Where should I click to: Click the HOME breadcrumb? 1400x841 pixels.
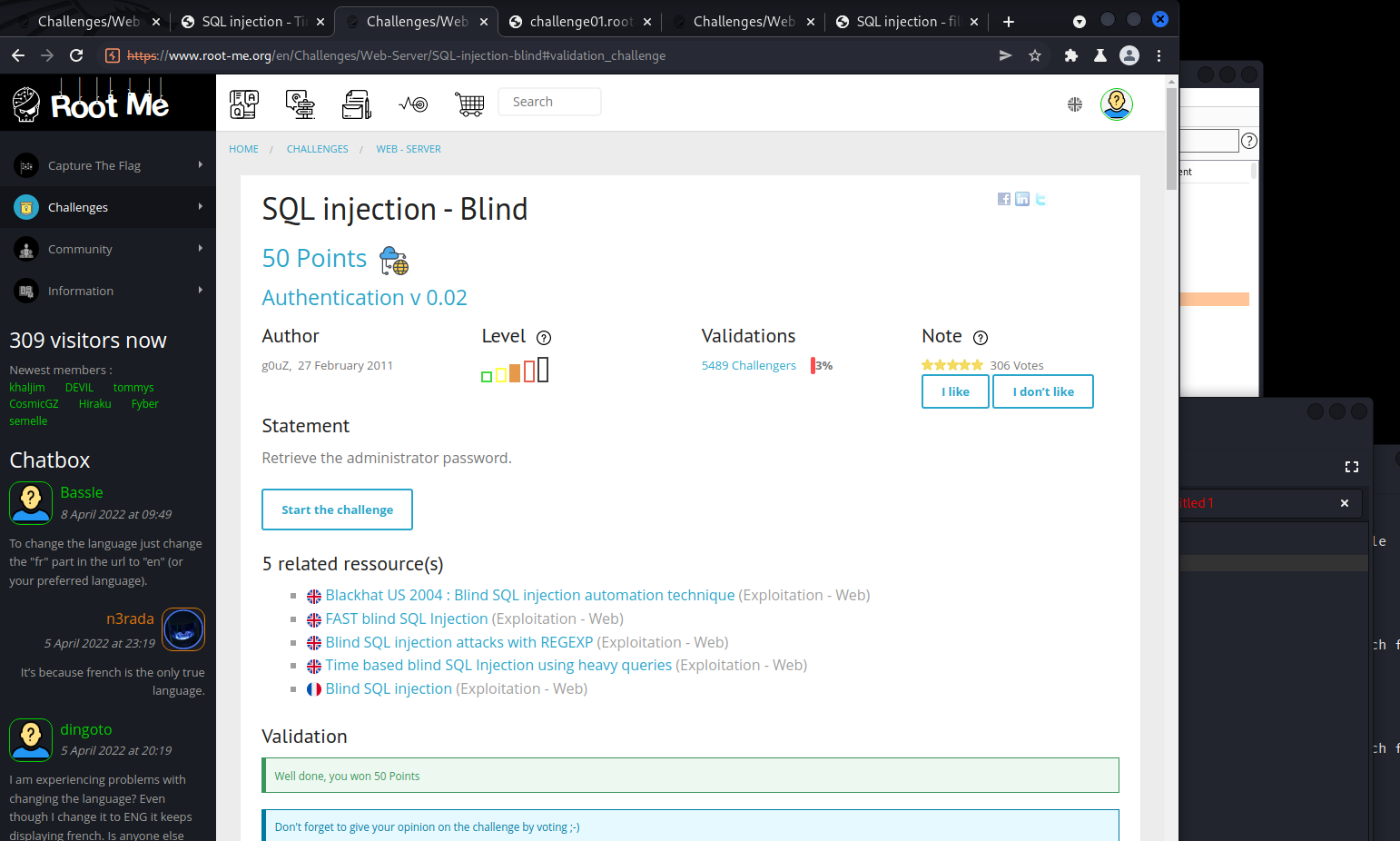point(243,149)
